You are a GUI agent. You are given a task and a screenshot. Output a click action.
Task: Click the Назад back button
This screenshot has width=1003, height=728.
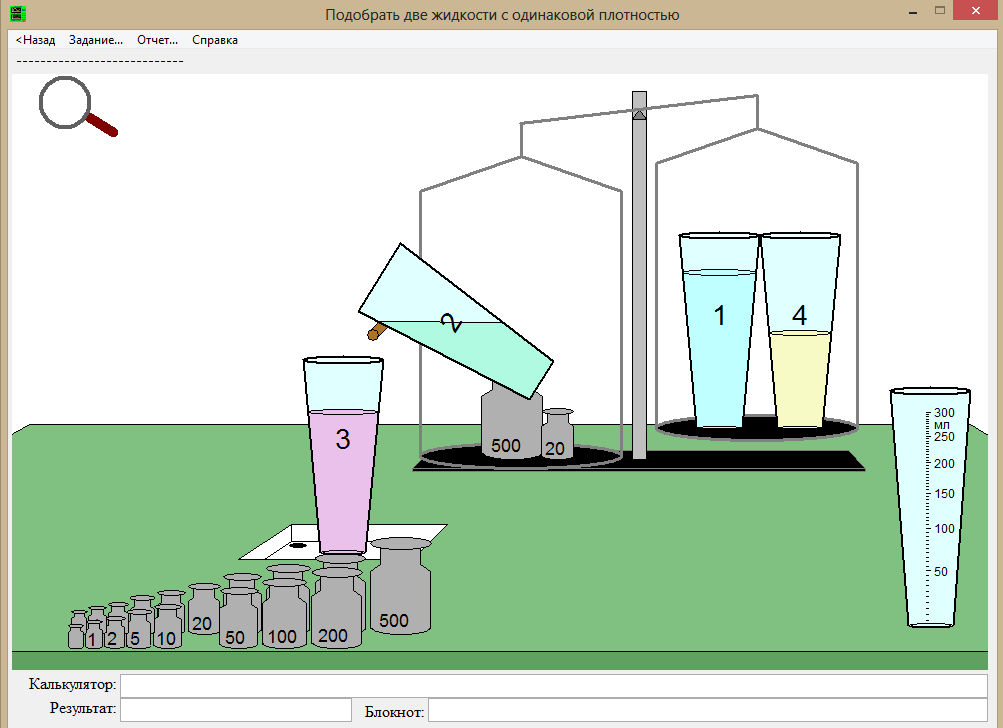(36, 40)
